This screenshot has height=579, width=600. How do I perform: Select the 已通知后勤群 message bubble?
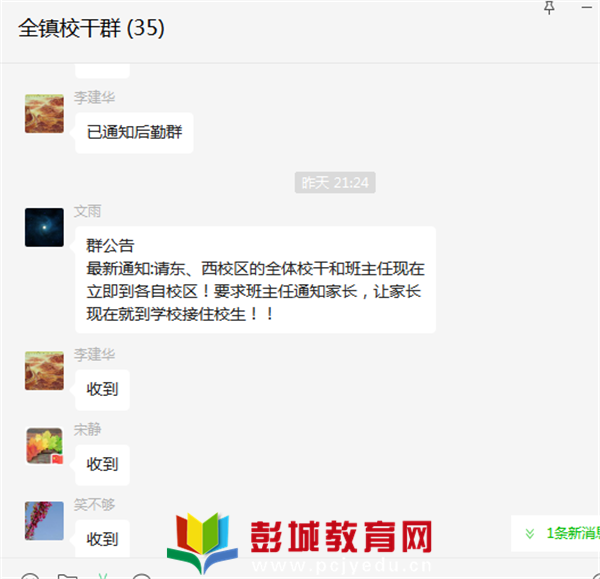point(134,133)
